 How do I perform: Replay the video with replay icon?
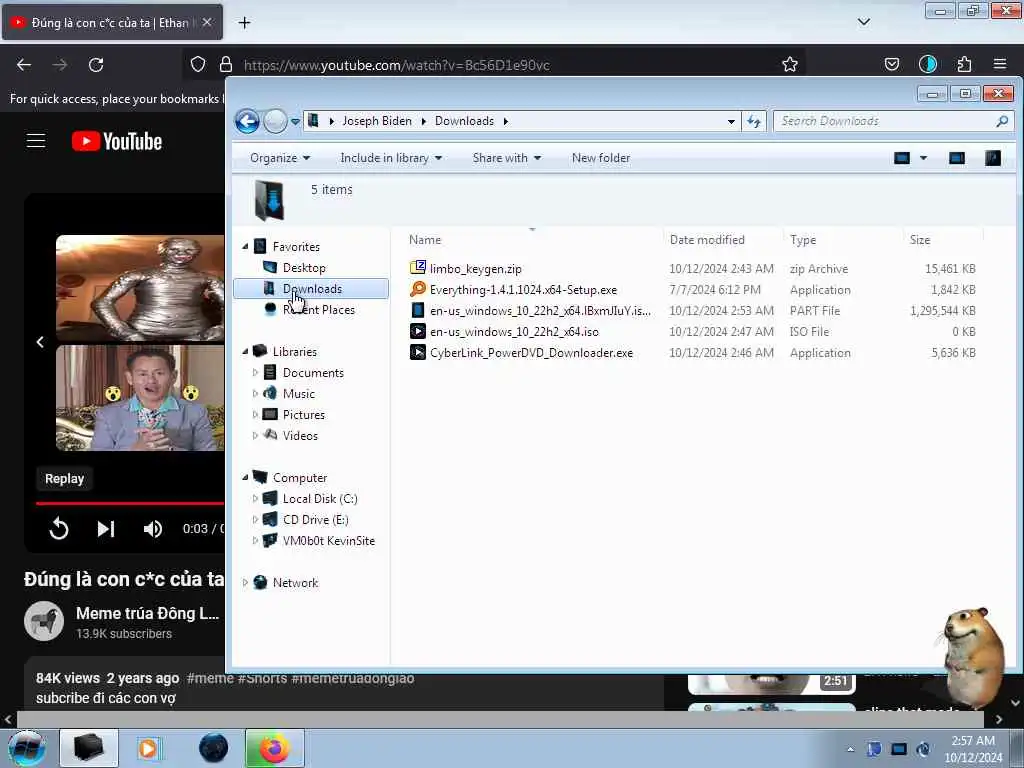(59, 528)
